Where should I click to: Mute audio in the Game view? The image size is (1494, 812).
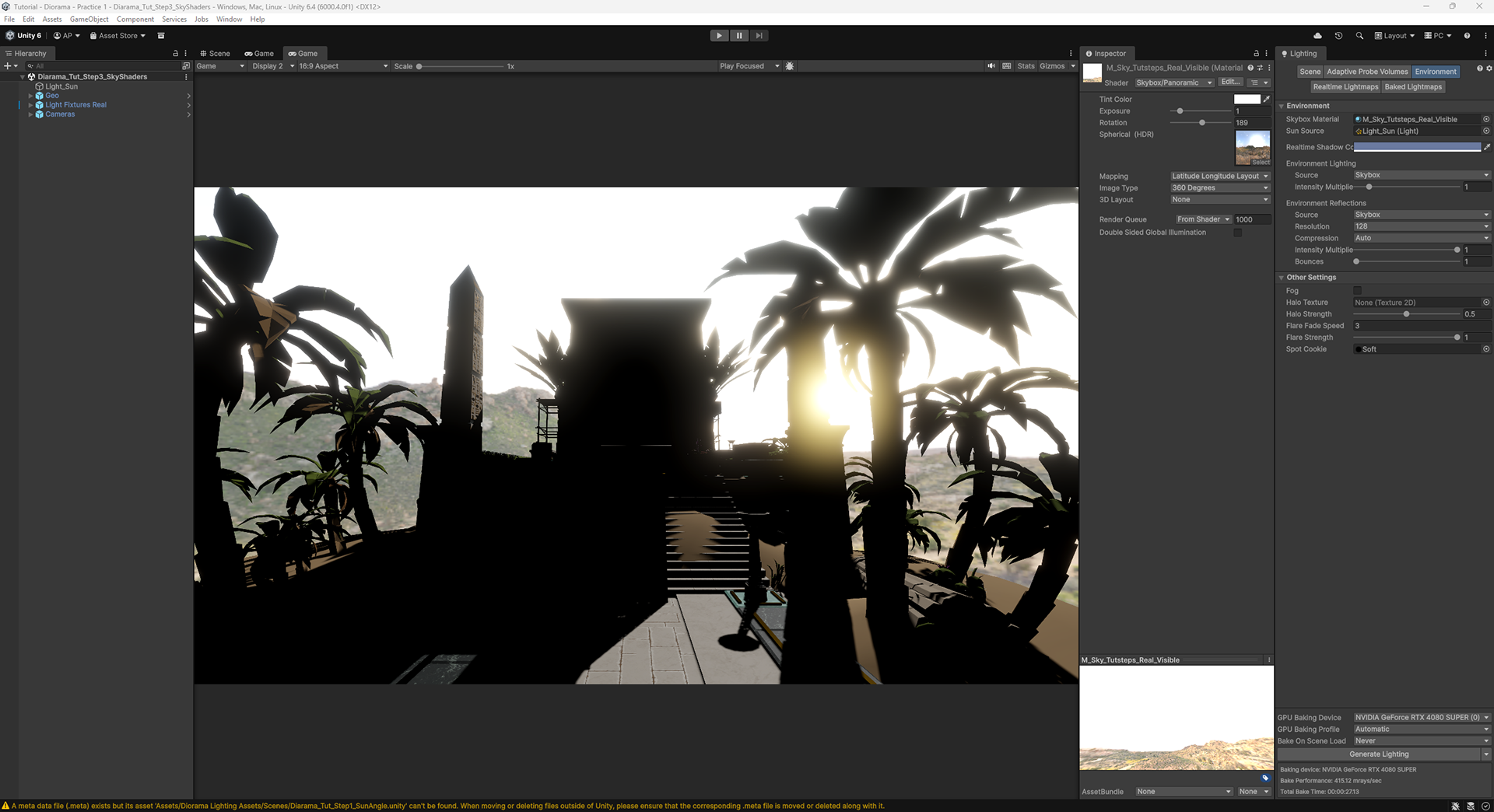click(991, 66)
